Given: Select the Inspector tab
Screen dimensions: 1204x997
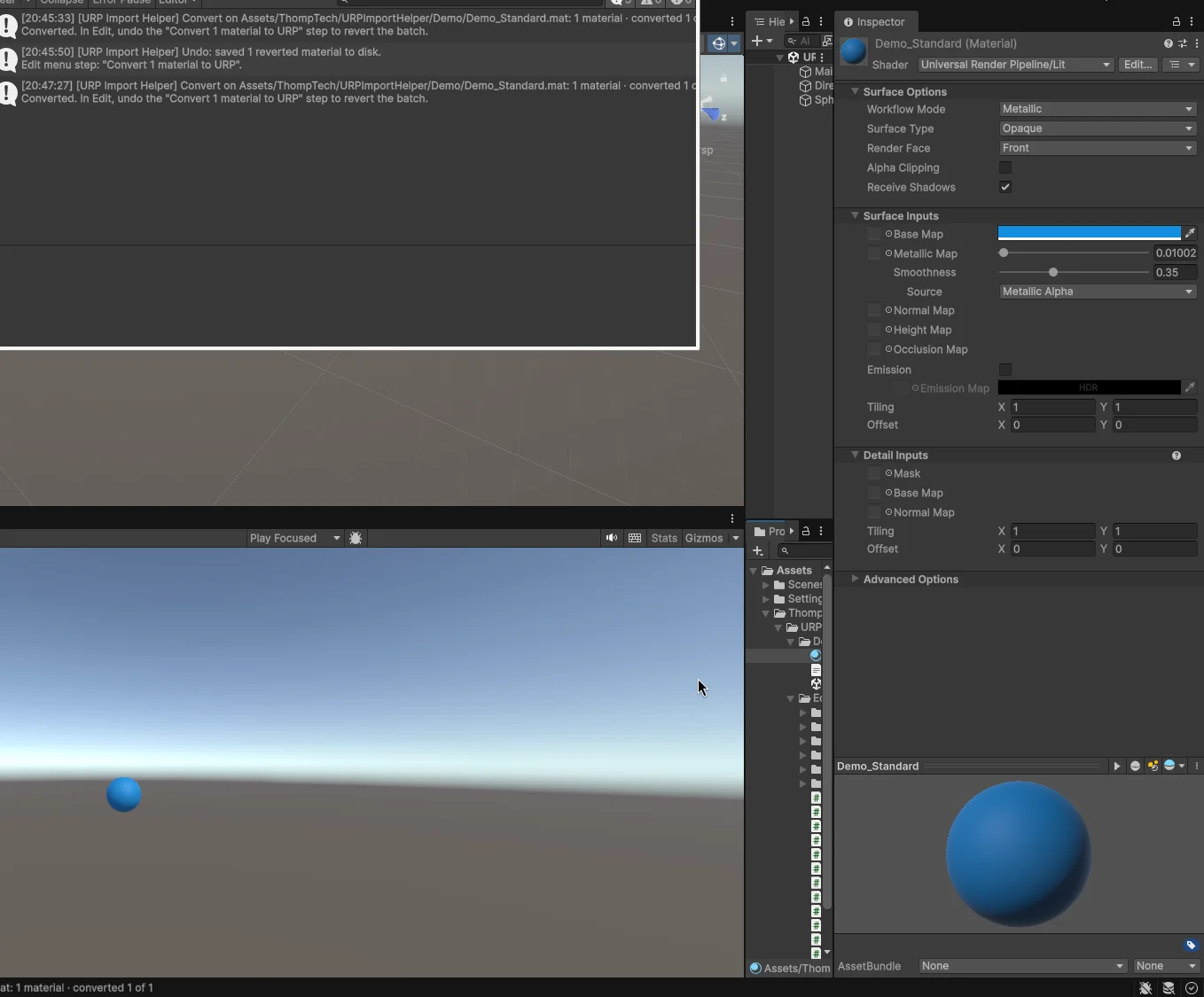Looking at the screenshot, I should pos(874,21).
